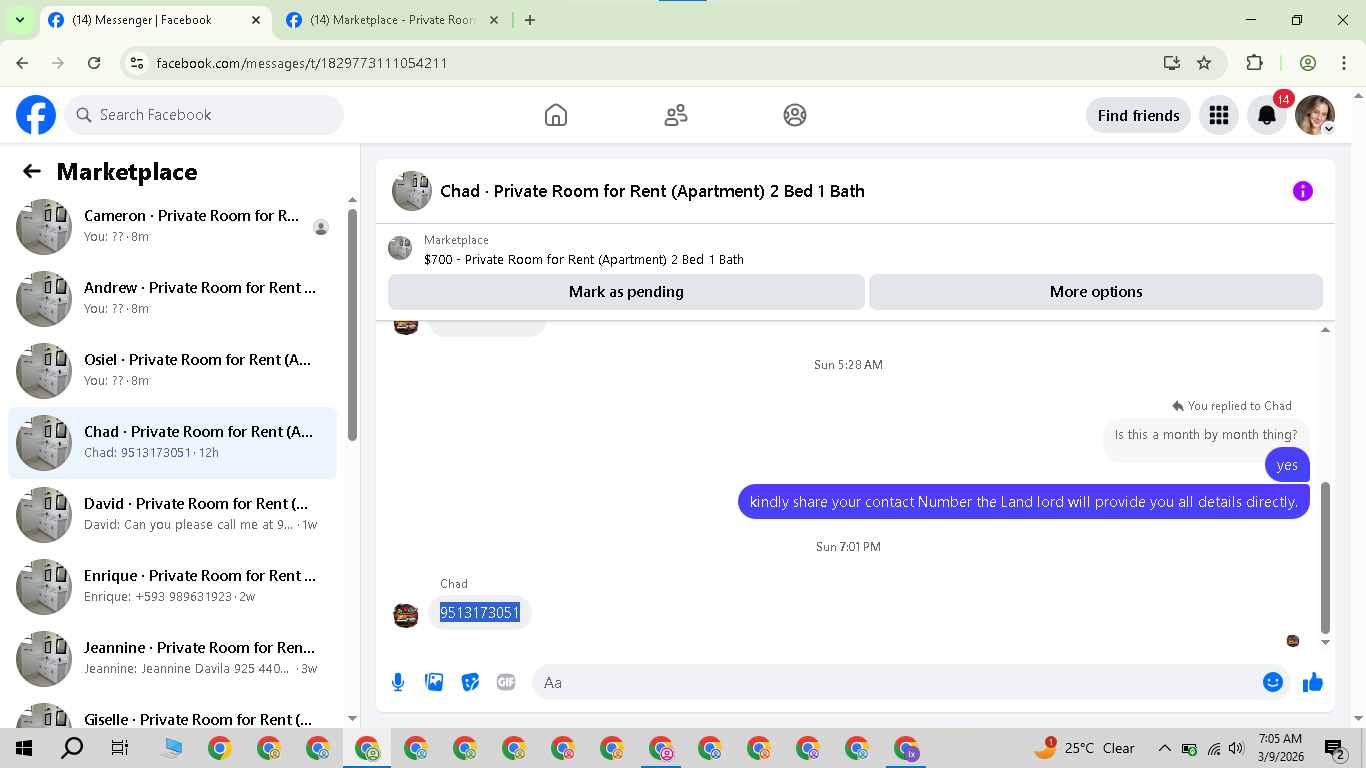Open the Windows notification center

tap(1334, 748)
